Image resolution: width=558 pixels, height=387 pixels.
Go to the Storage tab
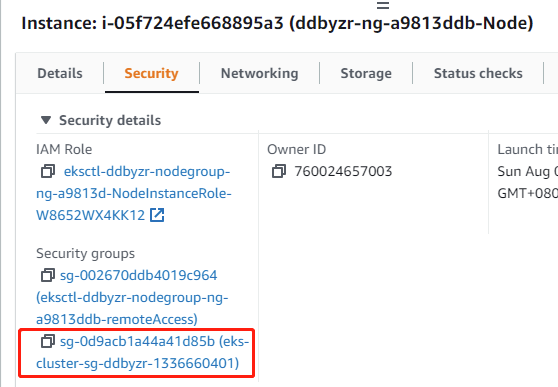[366, 73]
